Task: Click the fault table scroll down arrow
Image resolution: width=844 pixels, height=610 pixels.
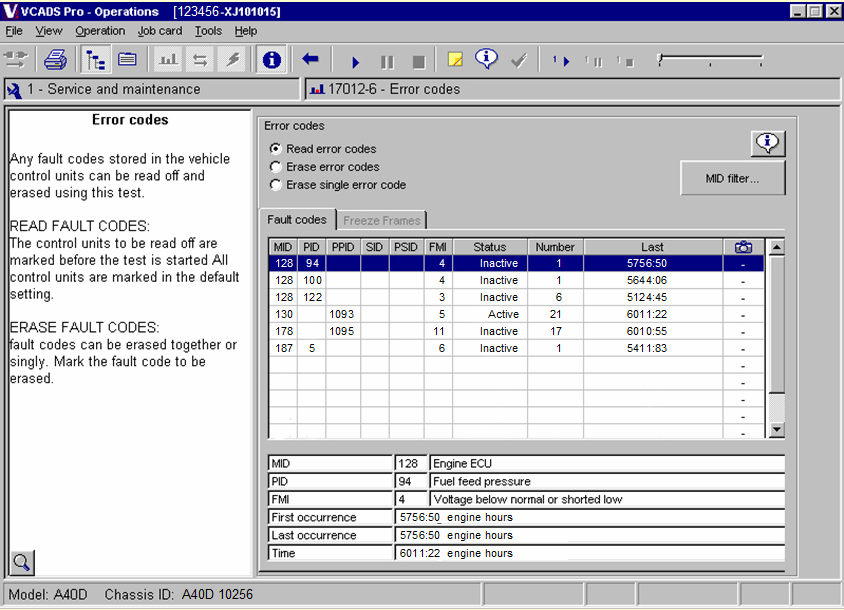Action: [x=776, y=429]
